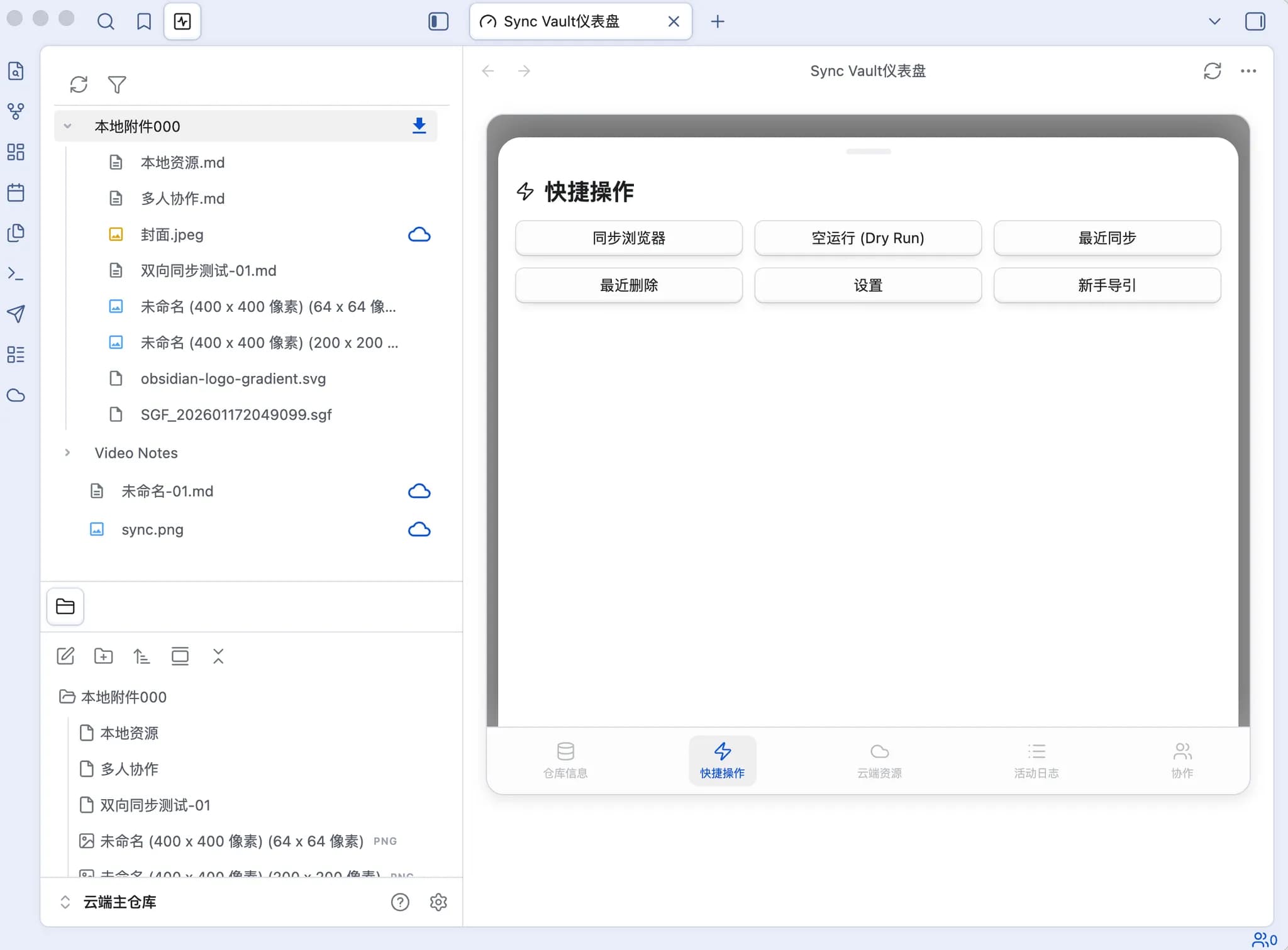The height and width of the screenshot is (950, 1288).
Task: Open more options ellipsis menu
Action: click(1248, 71)
